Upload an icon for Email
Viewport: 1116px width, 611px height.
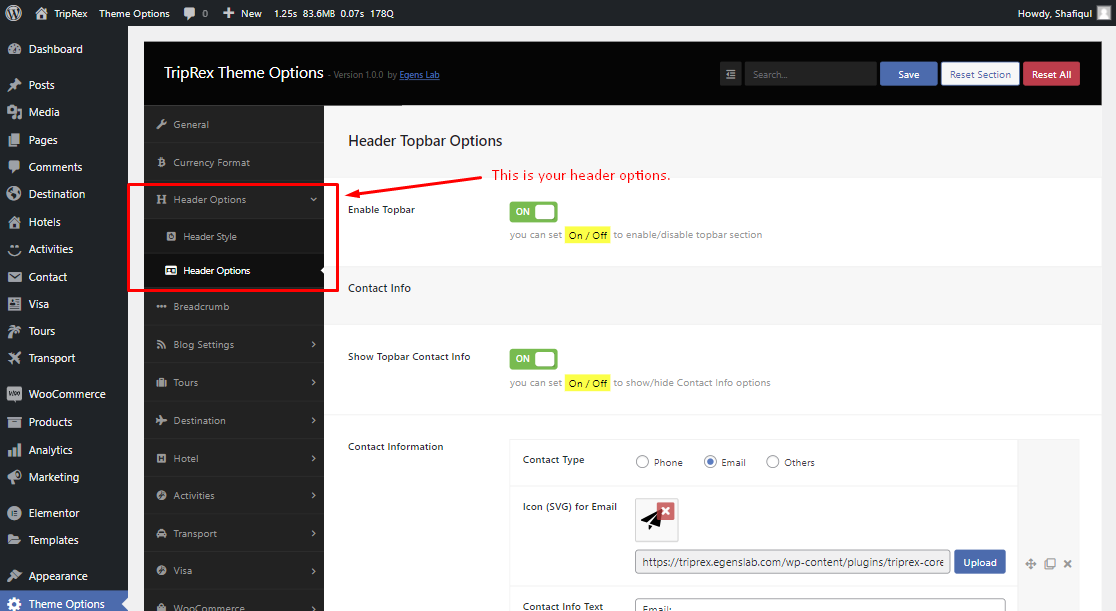tap(979, 563)
